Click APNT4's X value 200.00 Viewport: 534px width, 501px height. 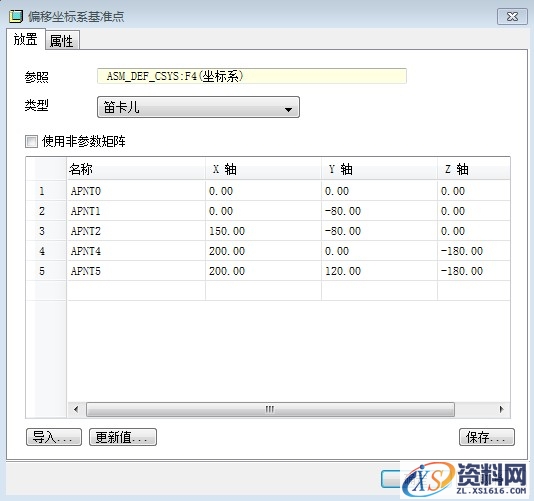coord(263,251)
